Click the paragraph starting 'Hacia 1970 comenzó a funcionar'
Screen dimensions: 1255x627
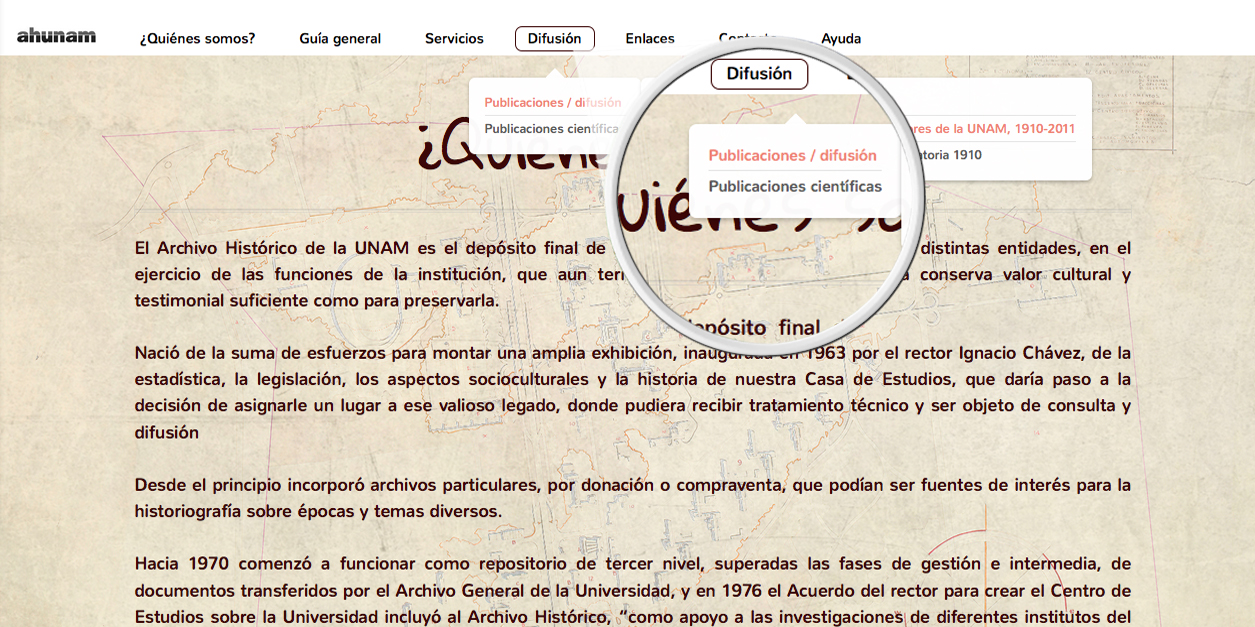coord(633,590)
